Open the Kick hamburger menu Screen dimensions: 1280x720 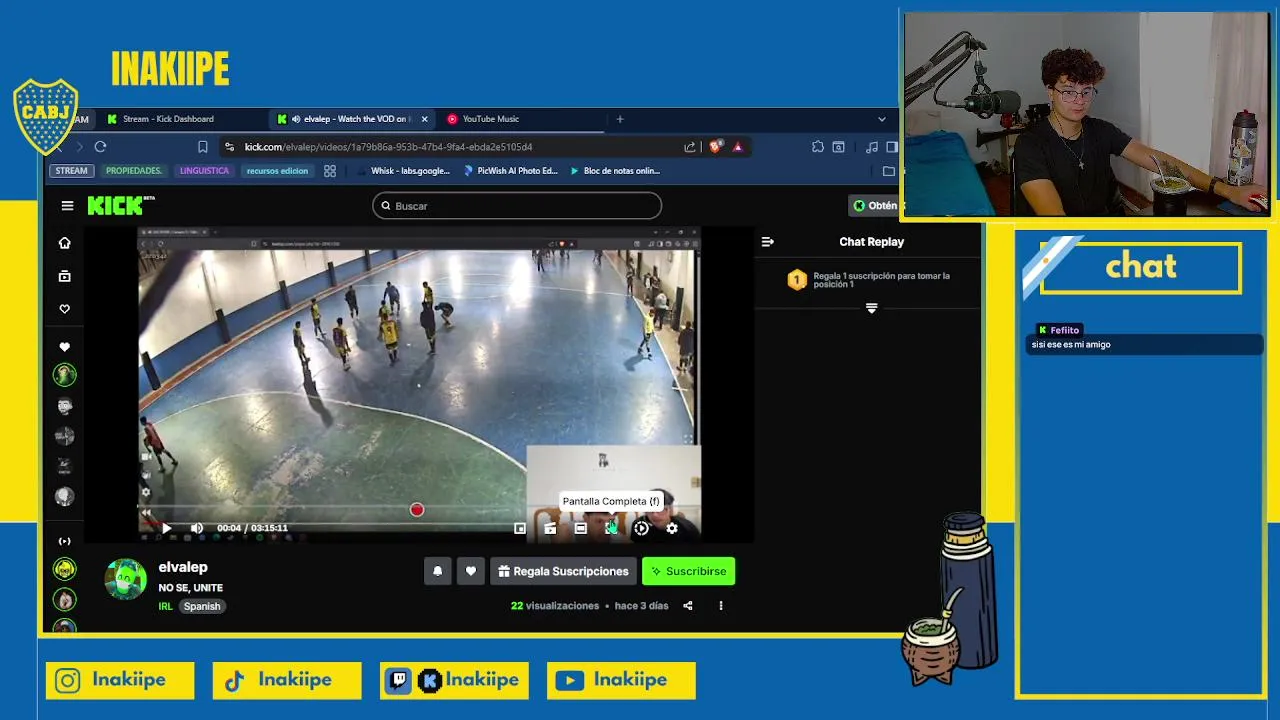point(67,206)
